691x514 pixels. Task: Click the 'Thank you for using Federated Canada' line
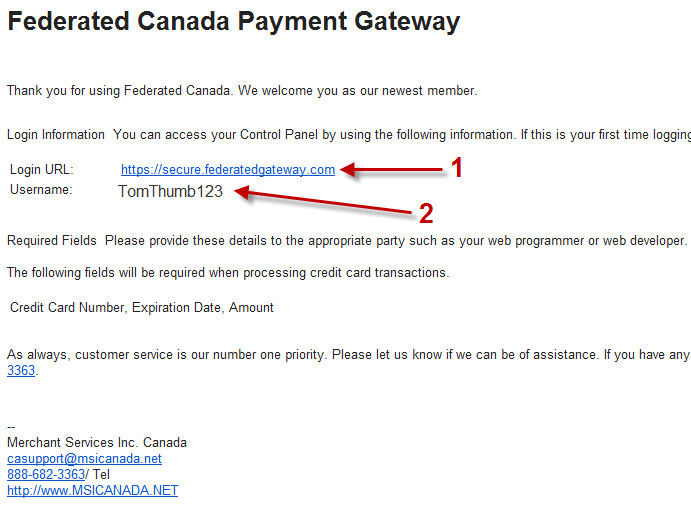coord(242,90)
